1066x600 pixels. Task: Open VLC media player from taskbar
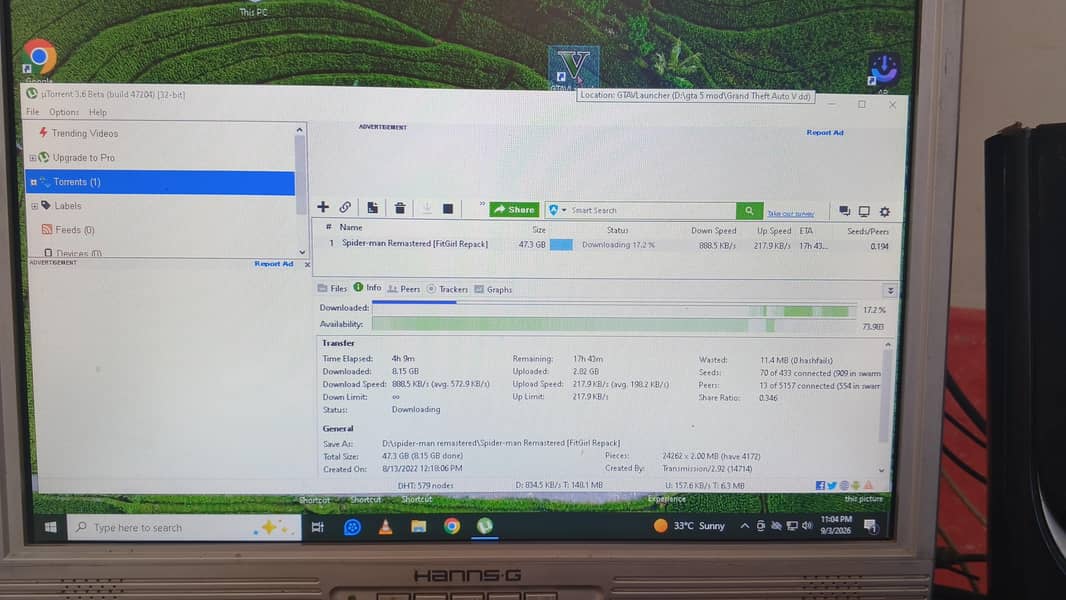[x=385, y=527]
